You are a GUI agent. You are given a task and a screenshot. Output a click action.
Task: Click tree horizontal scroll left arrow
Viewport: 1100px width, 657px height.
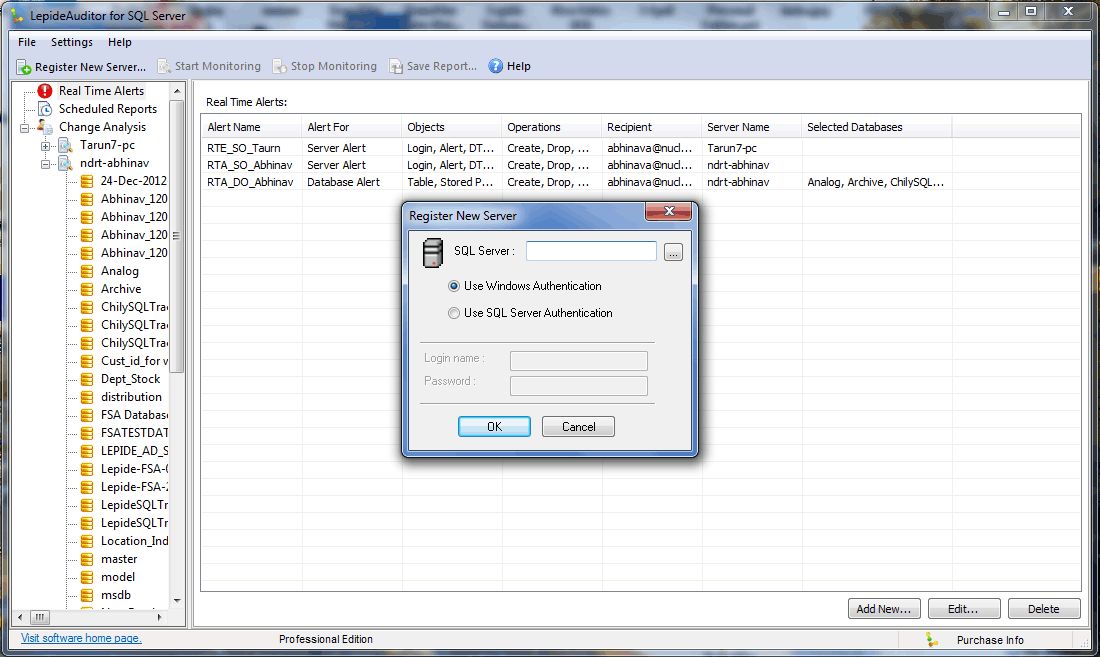point(20,617)
